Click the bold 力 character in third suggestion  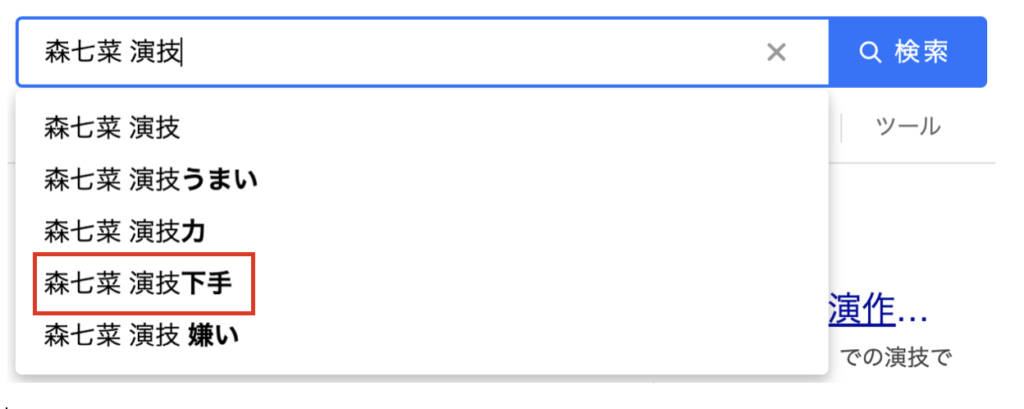coord(193,231)
